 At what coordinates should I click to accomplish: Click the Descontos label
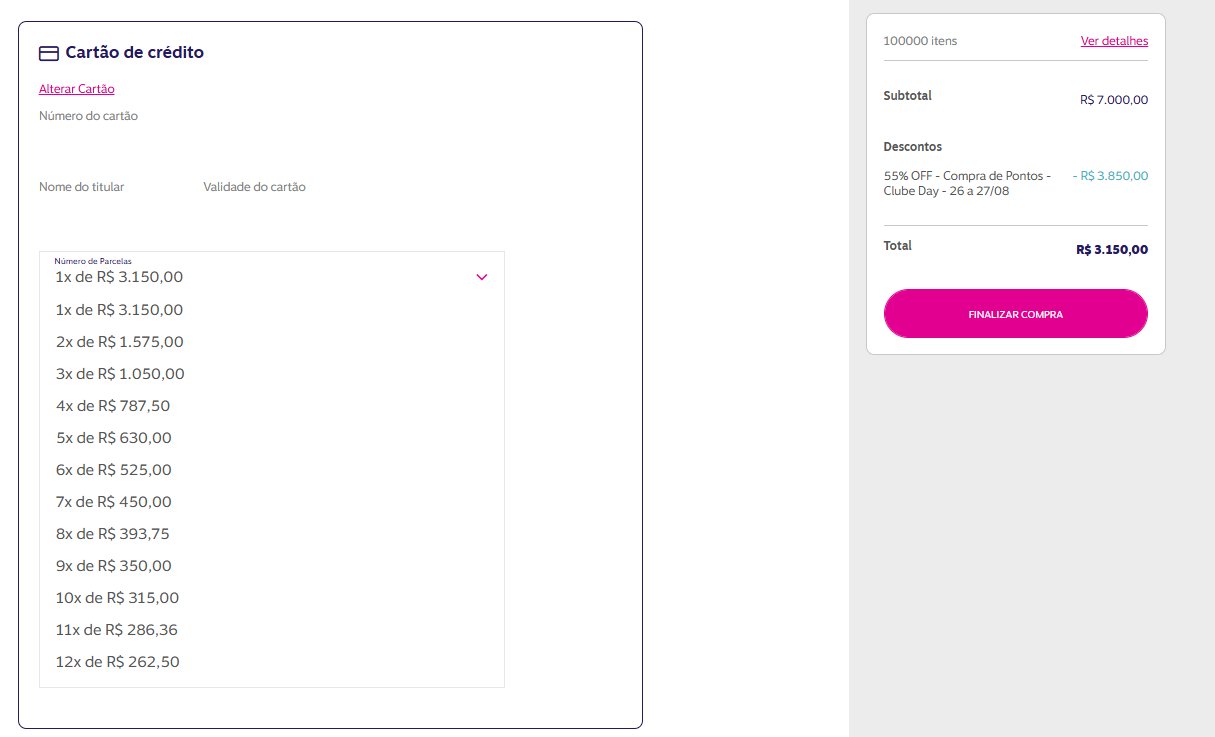click(x=913, y=147)
